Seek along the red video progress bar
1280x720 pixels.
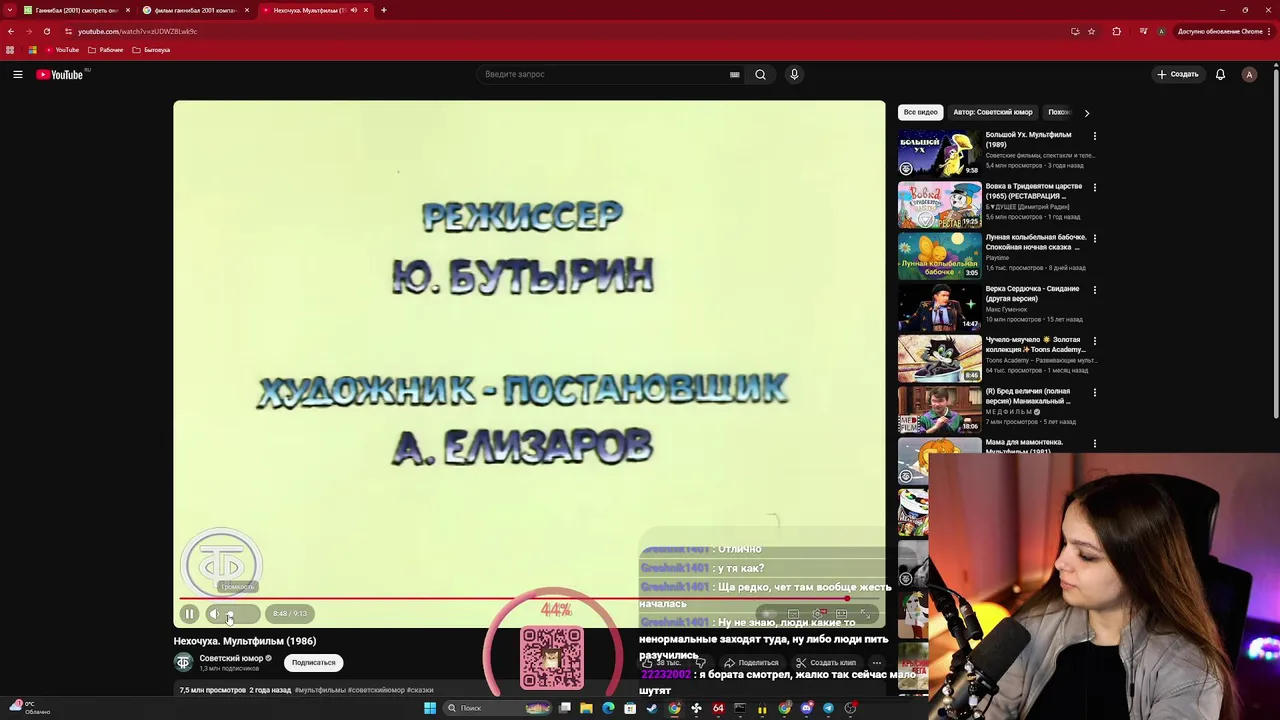pos(528,600)
